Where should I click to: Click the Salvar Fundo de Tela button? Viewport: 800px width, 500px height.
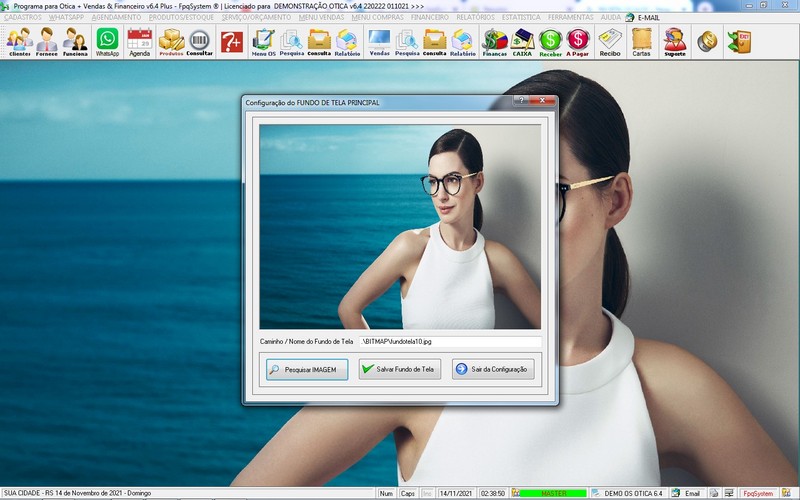point(400,369)
